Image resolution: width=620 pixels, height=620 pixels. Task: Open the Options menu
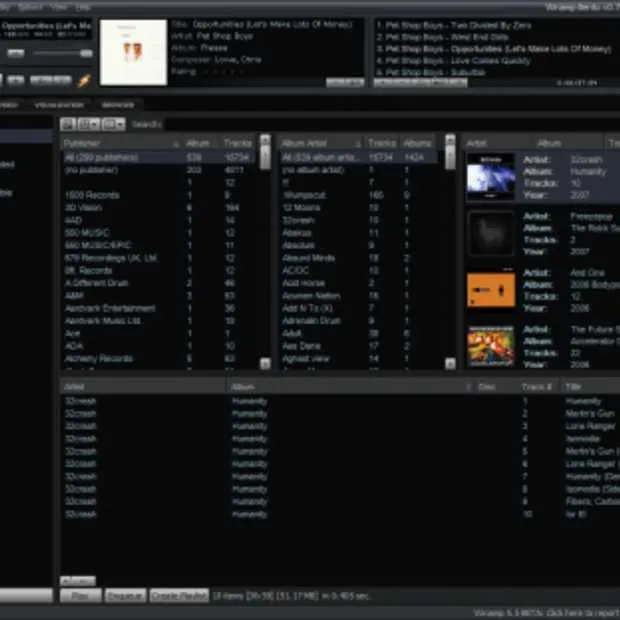[30, 7]
